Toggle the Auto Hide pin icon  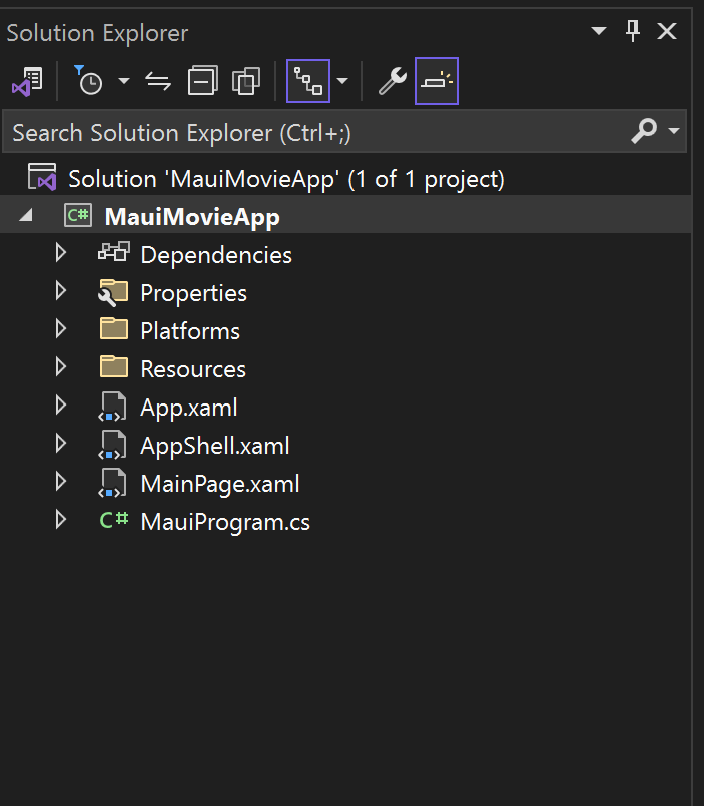click(632, 31)
